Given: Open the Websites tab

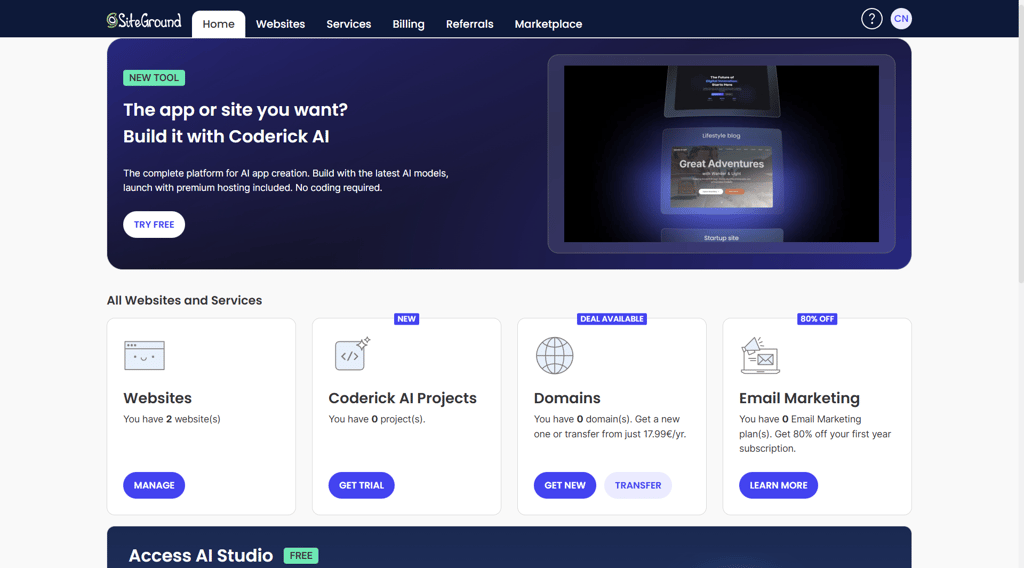Looking at the screenshot, I should [x=280, y=24].
